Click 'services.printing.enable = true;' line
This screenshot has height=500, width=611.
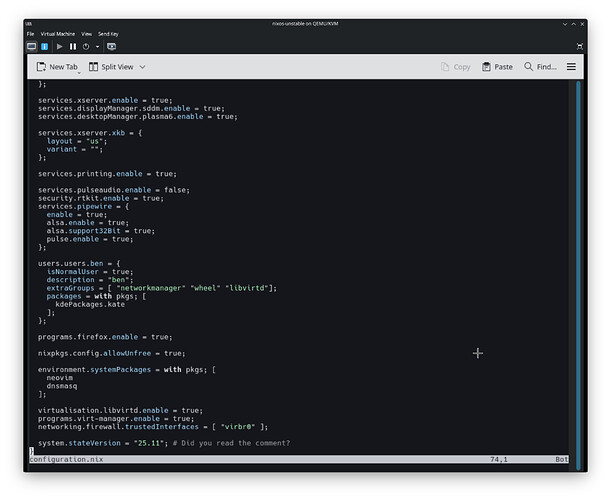[108, 174]
